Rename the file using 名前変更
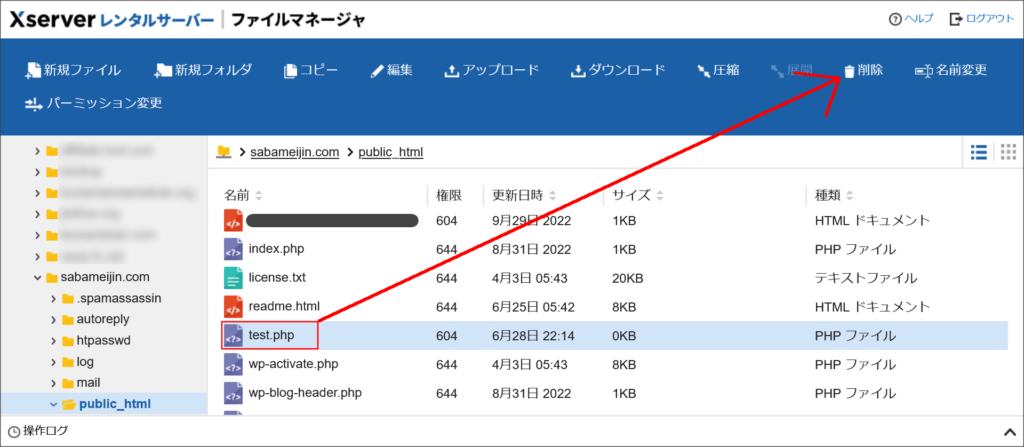 [951, 71]
